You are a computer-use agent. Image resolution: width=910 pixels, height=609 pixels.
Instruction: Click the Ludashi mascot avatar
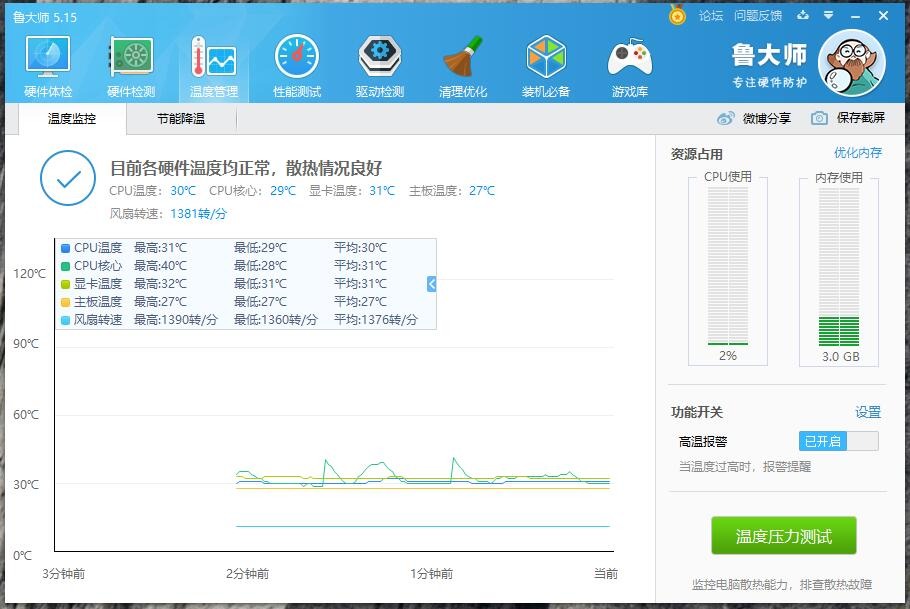click(851, 62)
